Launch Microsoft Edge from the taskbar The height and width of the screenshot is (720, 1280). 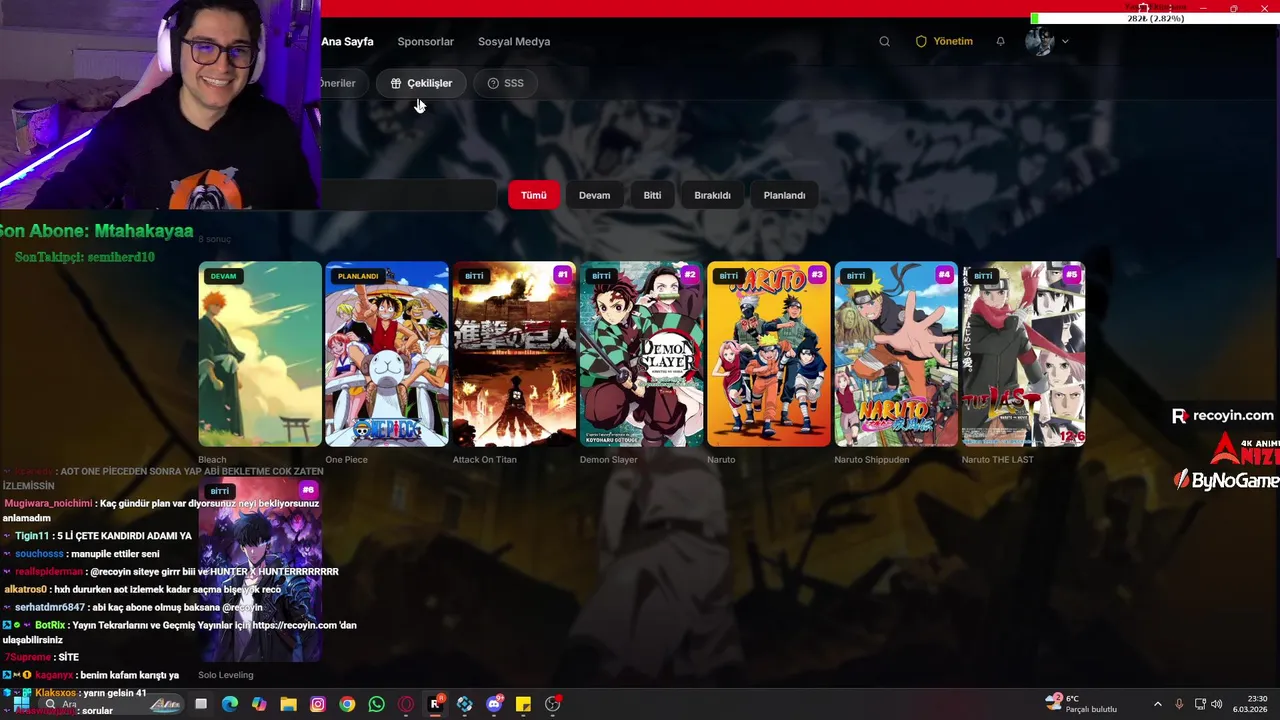pyautogui.click(x=230, y=704)
